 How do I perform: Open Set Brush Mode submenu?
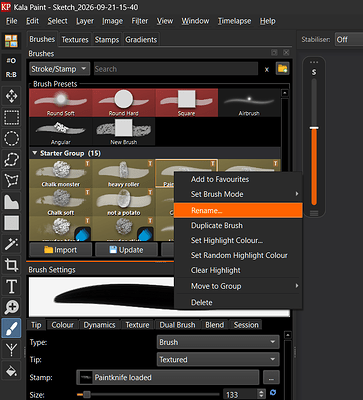238,194
